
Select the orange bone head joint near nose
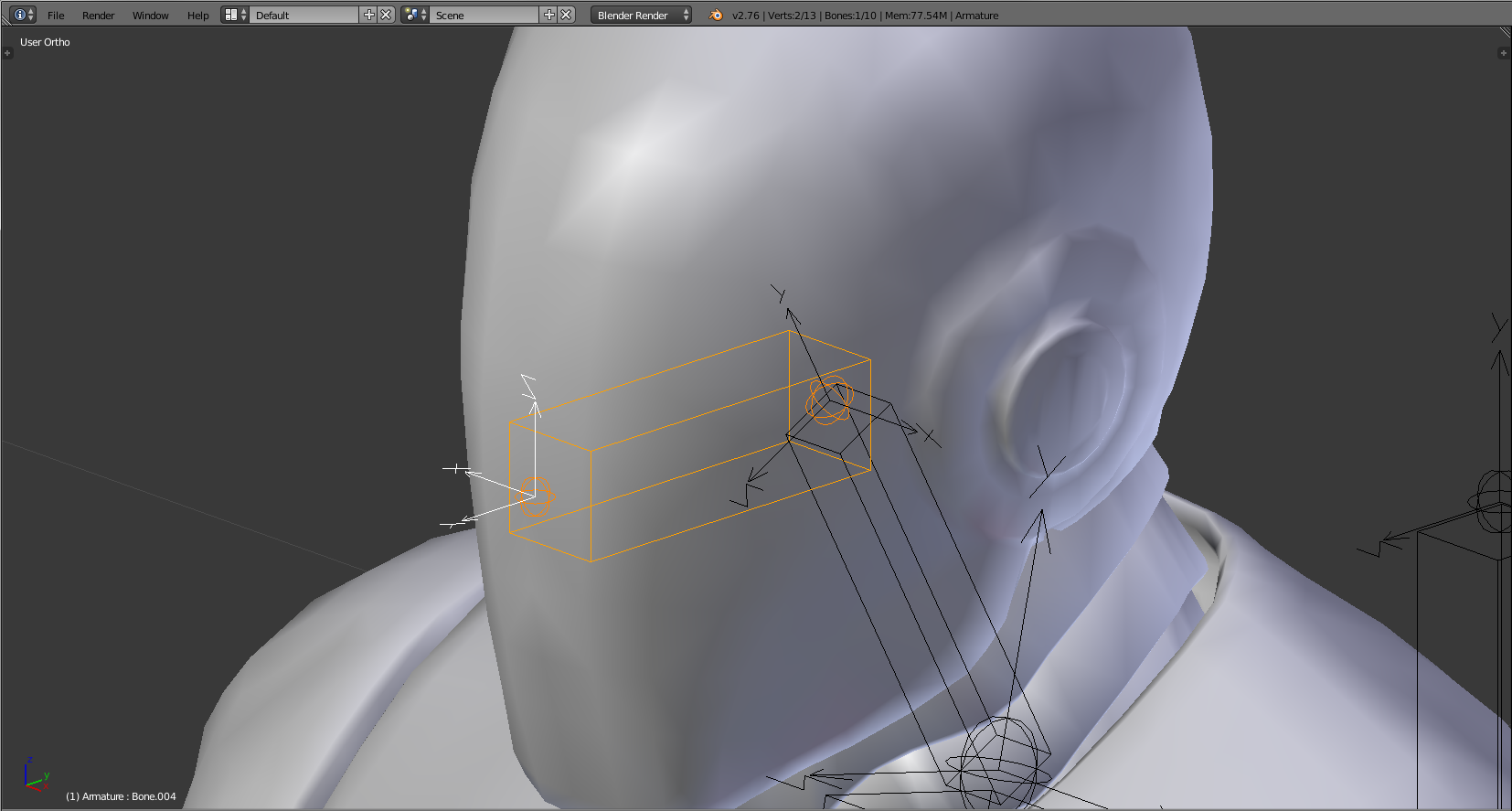pyautogui.click(x=537, y=496)
